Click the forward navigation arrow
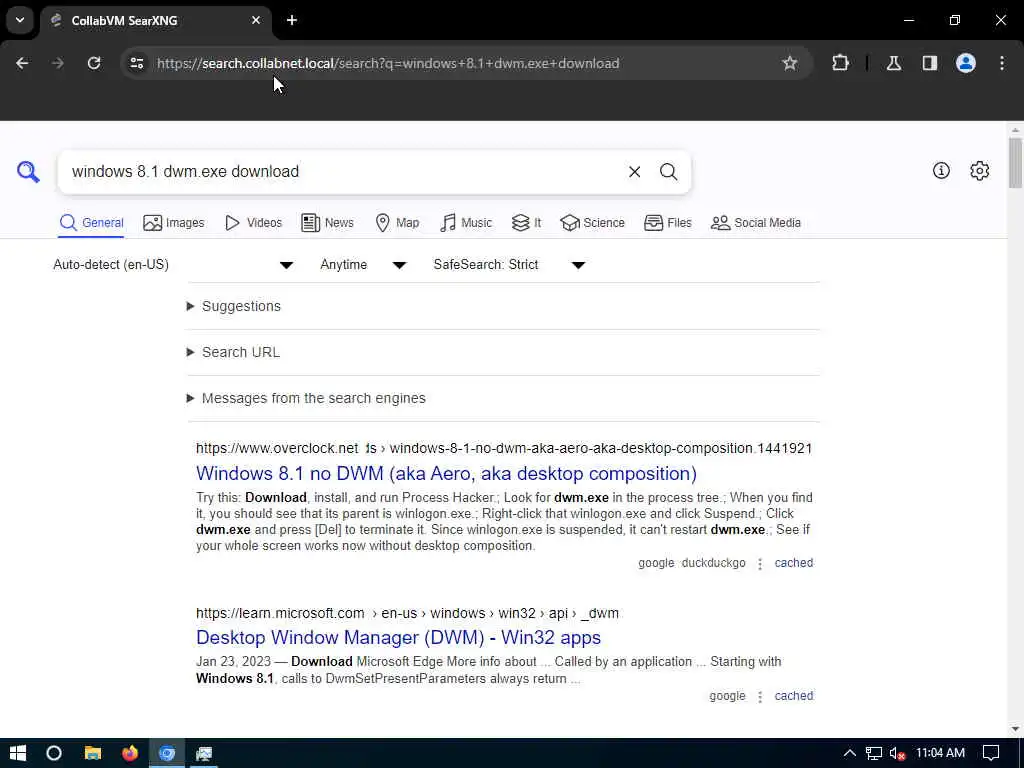 57,63
